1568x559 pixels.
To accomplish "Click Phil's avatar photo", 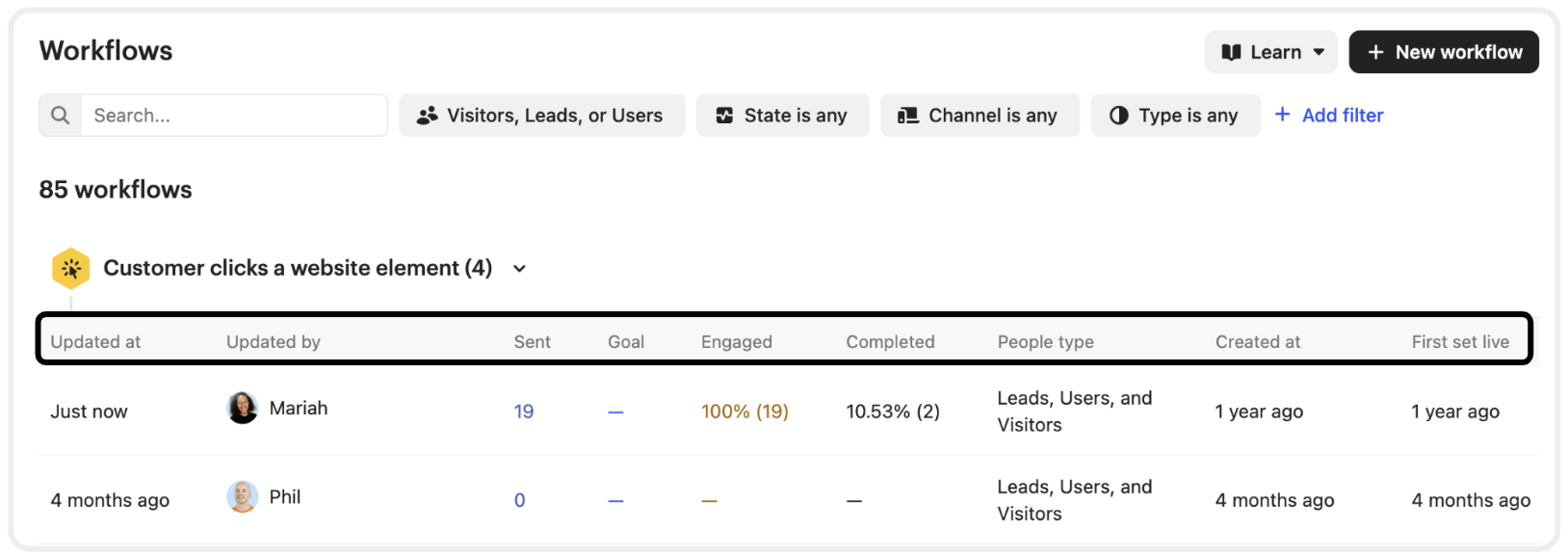I will 243,496.
